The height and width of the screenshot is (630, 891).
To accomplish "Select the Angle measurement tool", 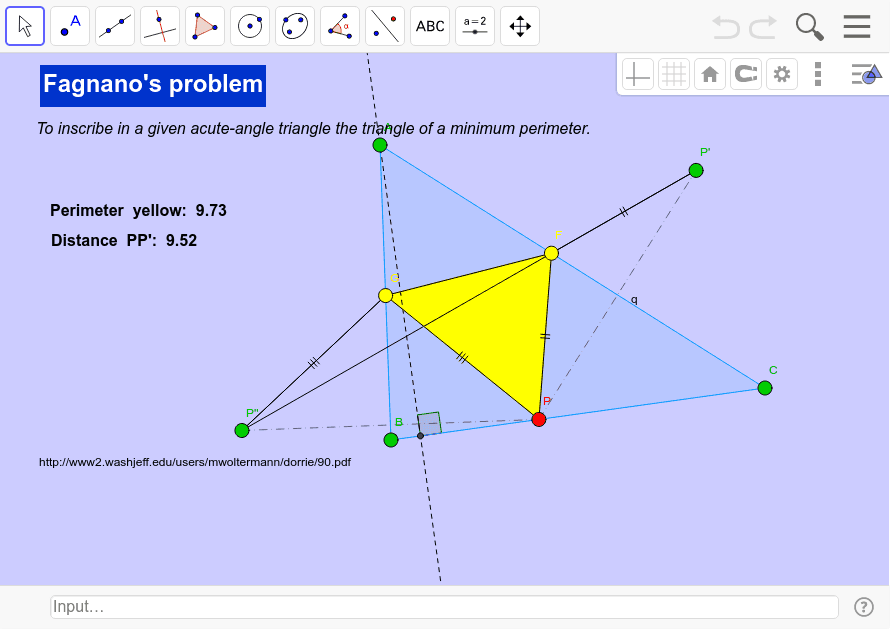I will (x=339, y=25).
